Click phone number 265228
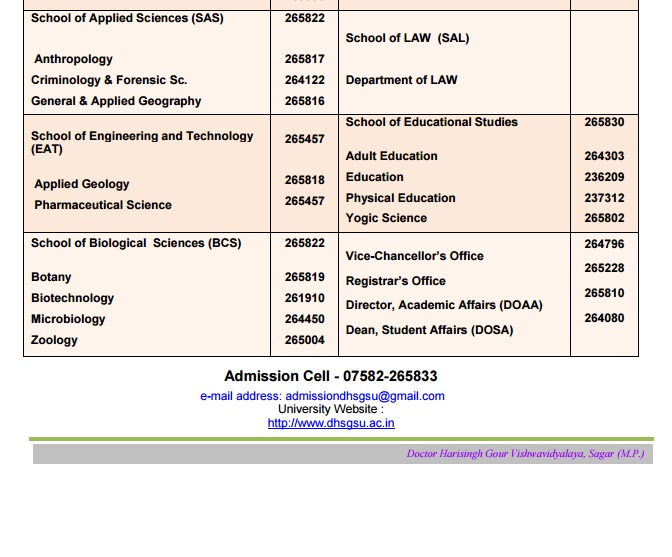Viewport: 672px width, 557px height. pyautogui.click(x=604, y=268)
